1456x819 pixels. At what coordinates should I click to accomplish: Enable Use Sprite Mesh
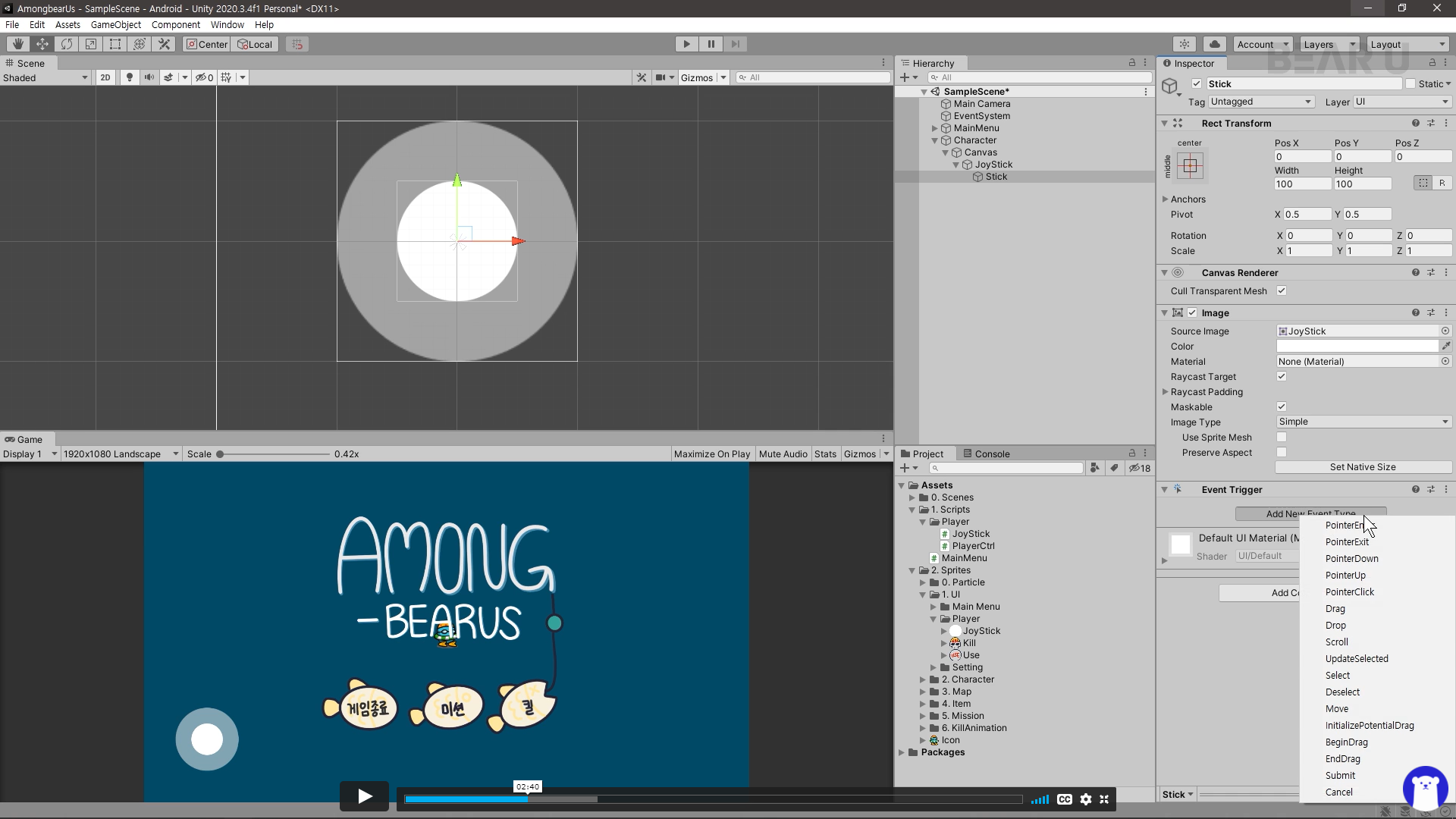(x=1282, y=437)
